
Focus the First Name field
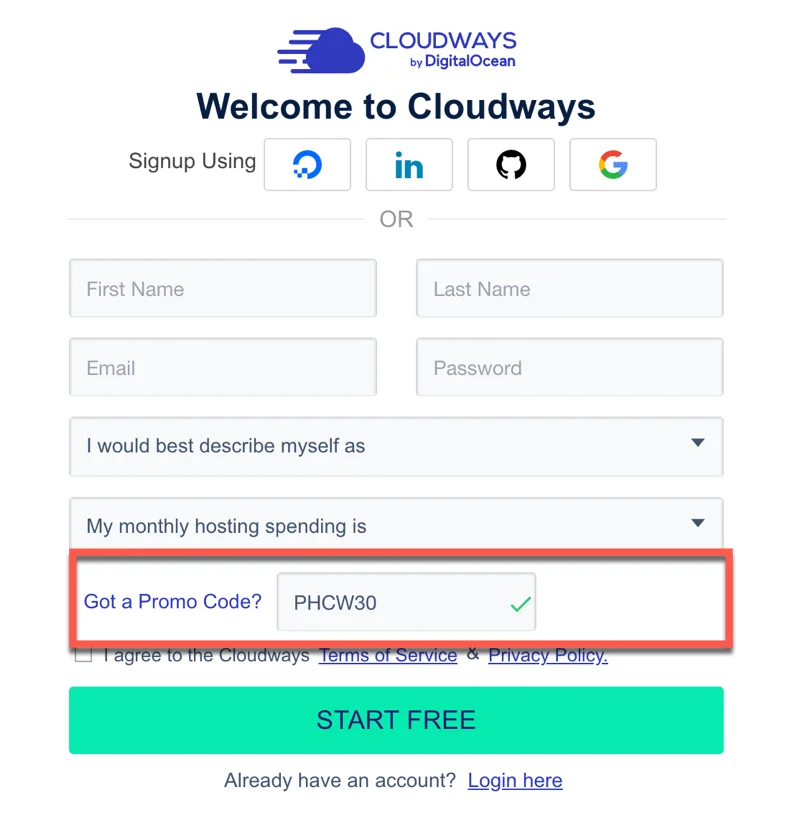(223, 289)
